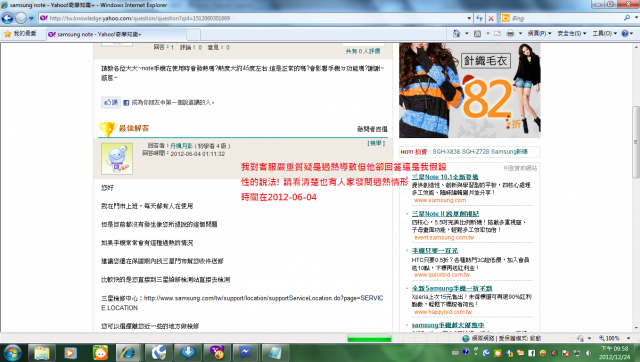Expand the feeds dropdown arrow

tap(487, 33)
